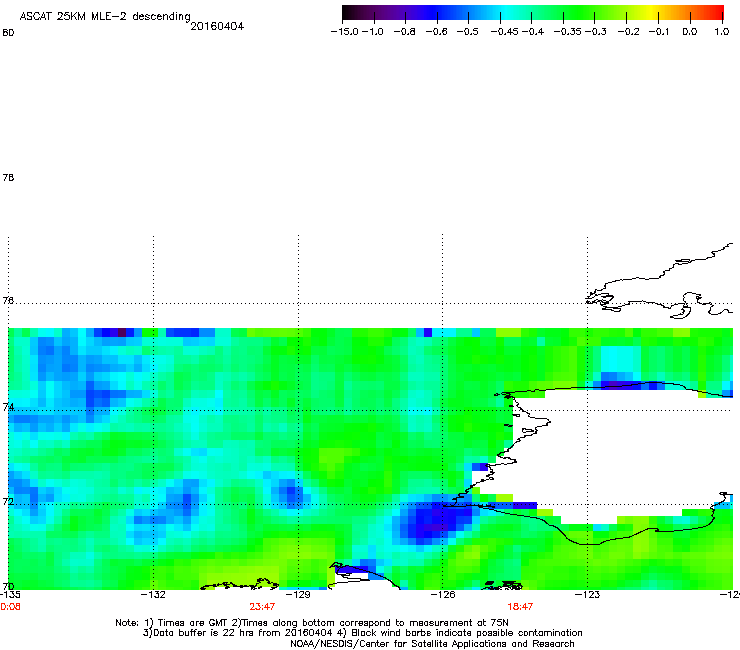Click the -0.45 color scale label

coord(505,32)
